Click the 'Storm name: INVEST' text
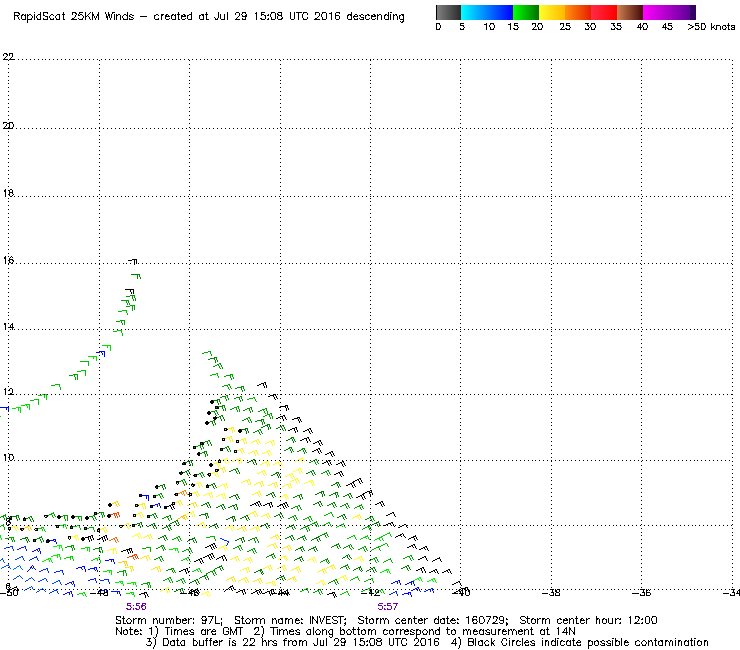 290,620
